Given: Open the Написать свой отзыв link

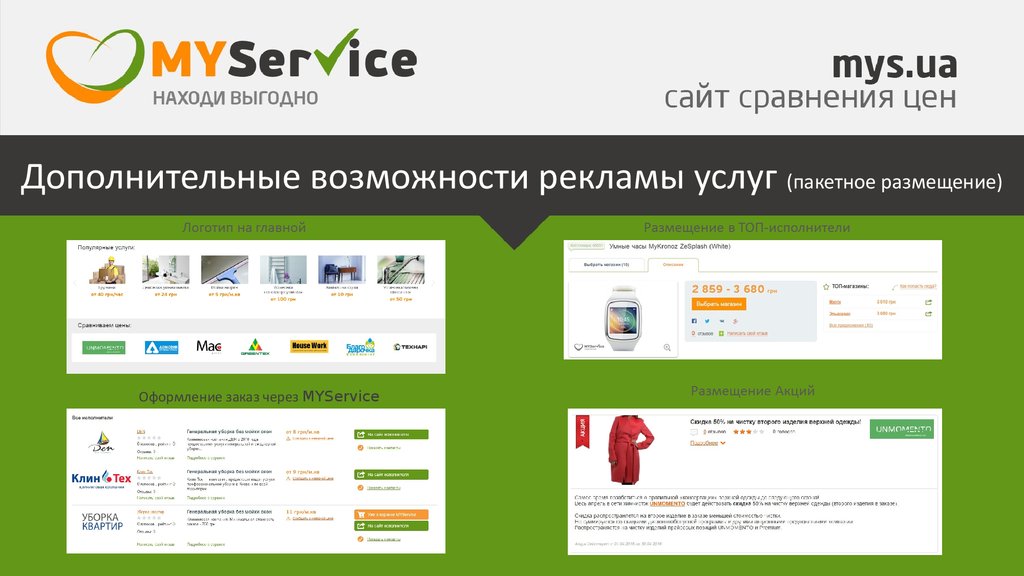Looking at the screenshot, I should [x=747, y=333].
